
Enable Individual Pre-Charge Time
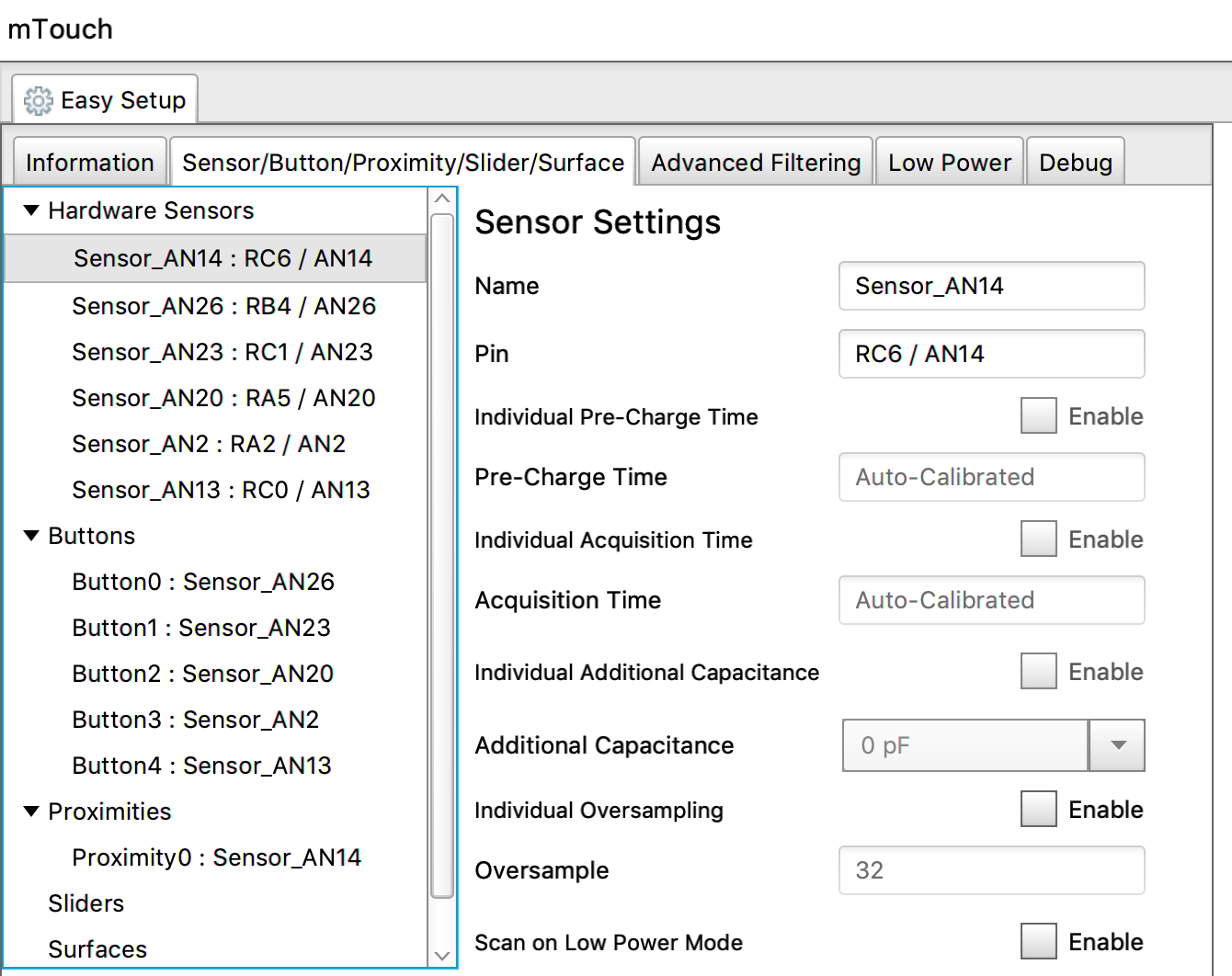pyautogui.click(x=1038, y=415)
